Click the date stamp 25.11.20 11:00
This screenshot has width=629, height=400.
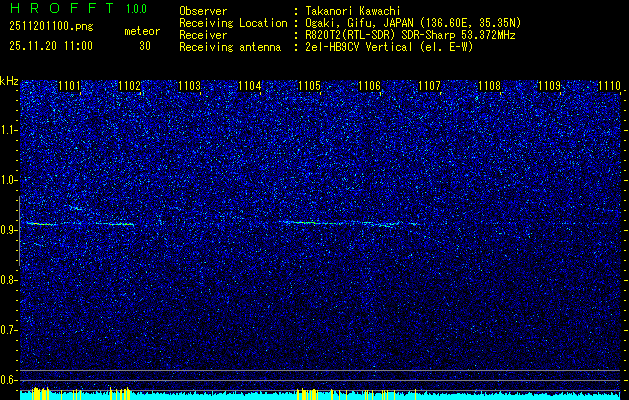coord(51,46)
